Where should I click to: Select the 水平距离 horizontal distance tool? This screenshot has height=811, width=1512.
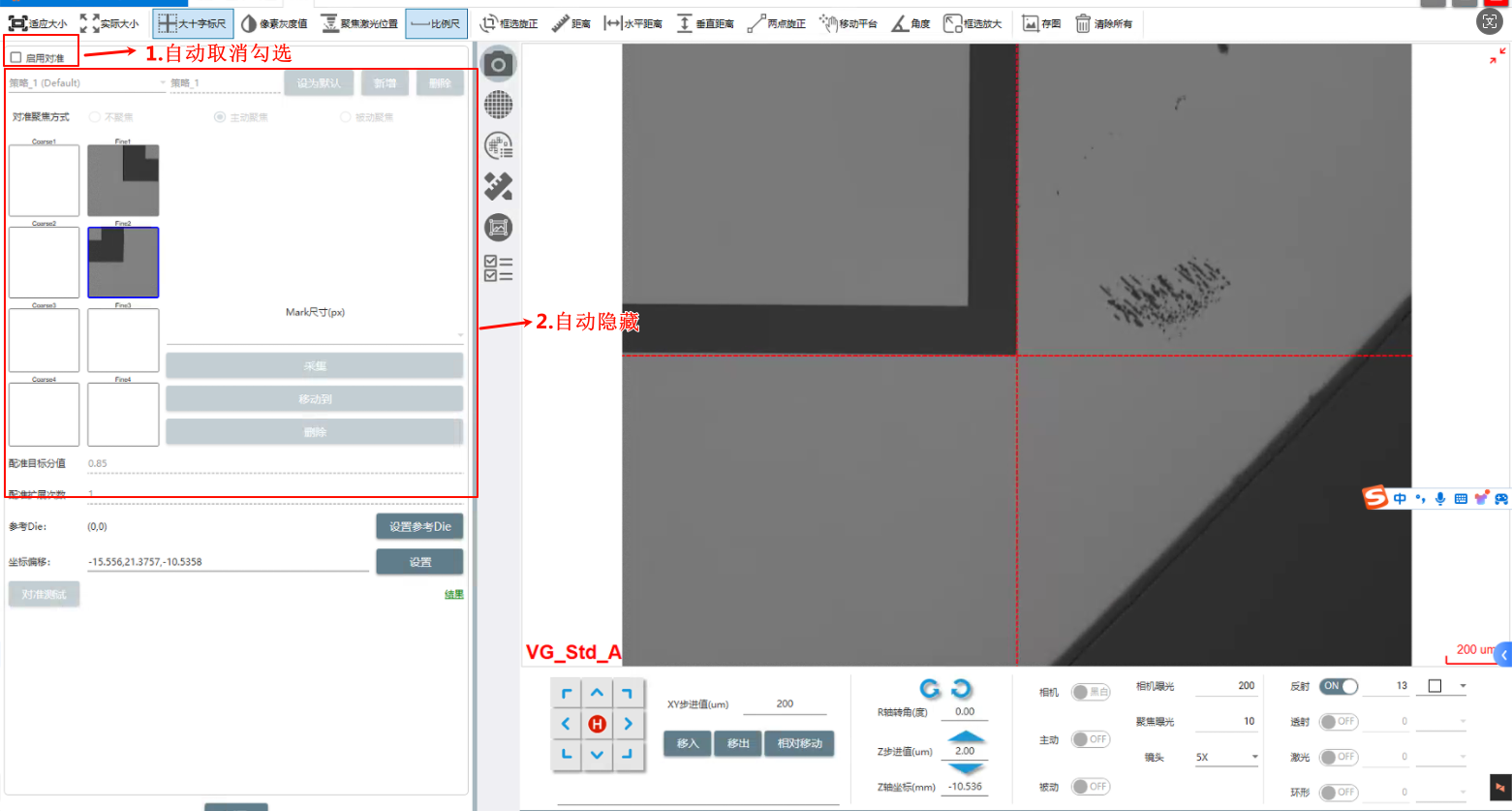click(x=633, y=23)
